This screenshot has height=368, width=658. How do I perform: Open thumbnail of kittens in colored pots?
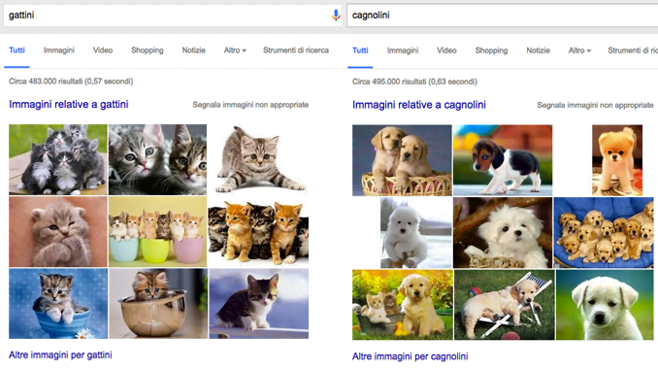[158, 232]
